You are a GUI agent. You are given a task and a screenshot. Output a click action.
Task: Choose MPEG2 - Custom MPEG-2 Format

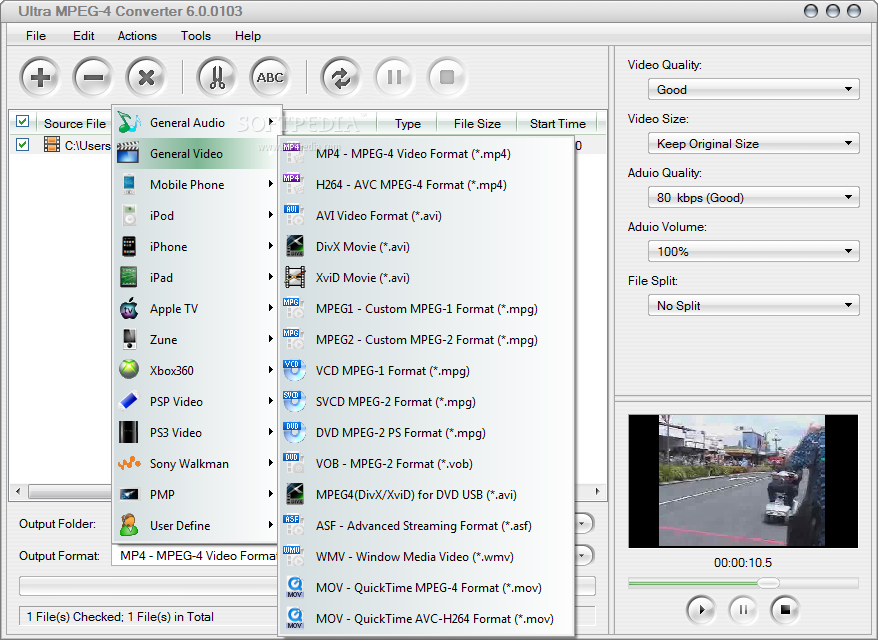(427, 339)
